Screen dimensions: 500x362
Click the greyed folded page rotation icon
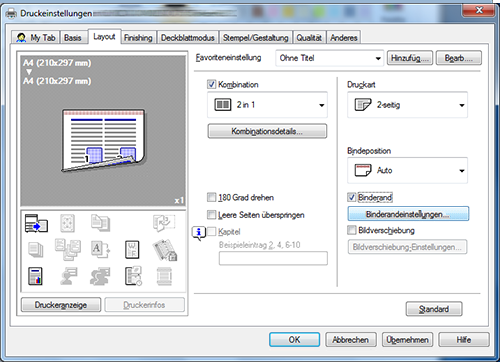pos(164,223)
